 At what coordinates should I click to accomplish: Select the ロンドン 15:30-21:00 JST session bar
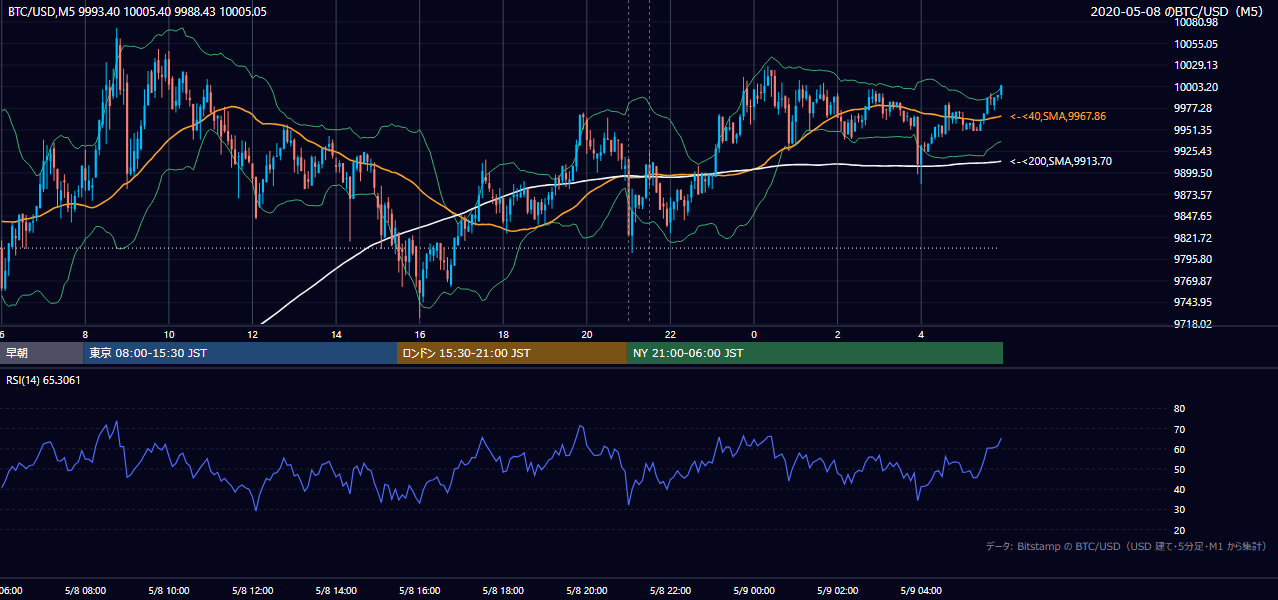(x=512, y=353)
